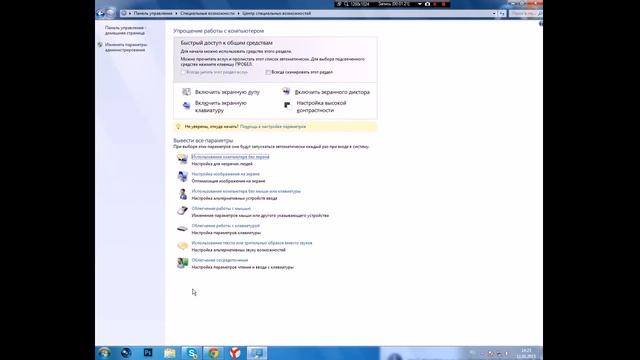
Task: Open the recommendations link after «Не уверены, откуда начать?»
Action: tap(273, 127)
